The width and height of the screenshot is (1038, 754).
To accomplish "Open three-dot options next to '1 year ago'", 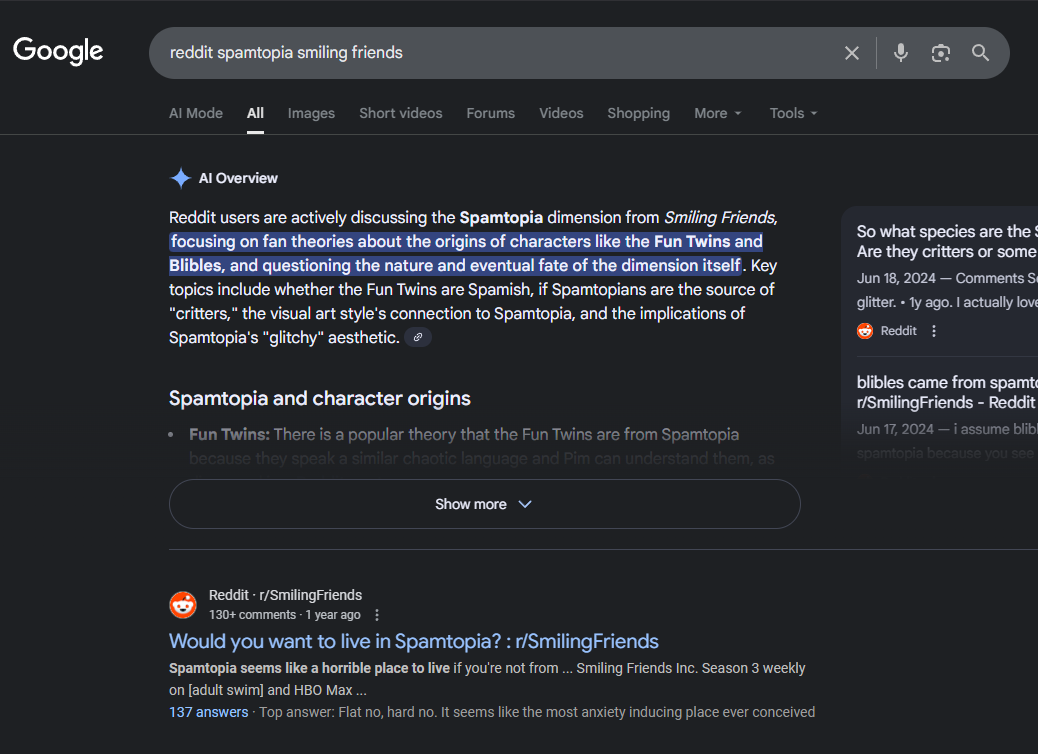I will click(x=377, y=615).
